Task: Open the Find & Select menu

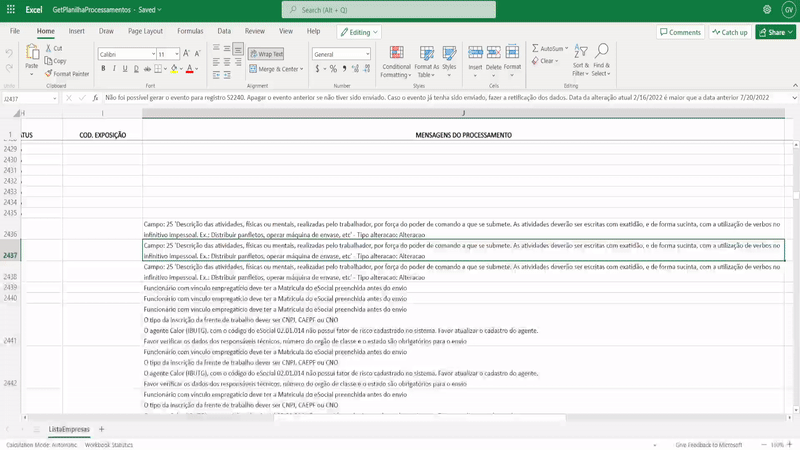Action: [x=602, y=60]
